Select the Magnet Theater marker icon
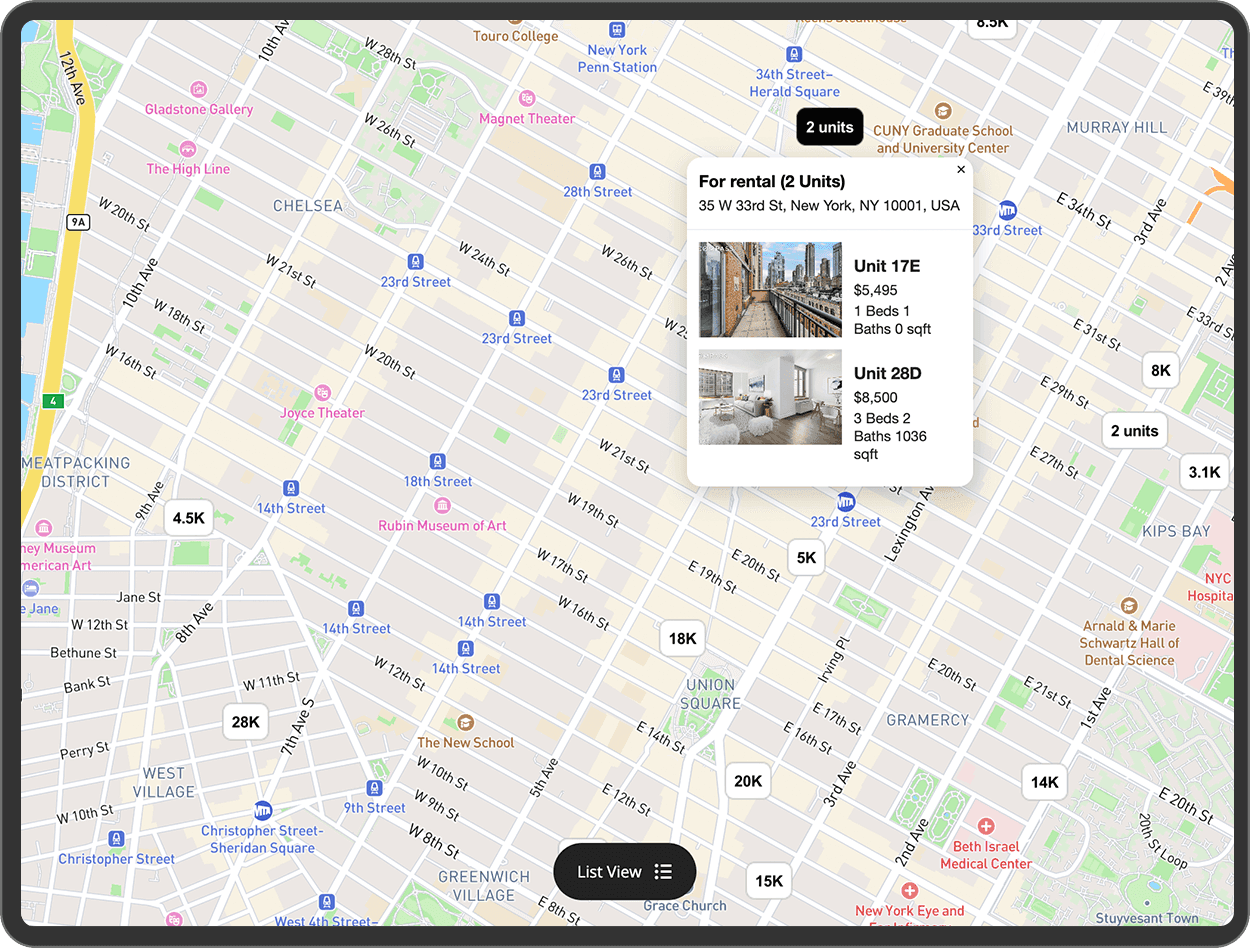This screenshot has height=949, width=1250. point(527,98)
